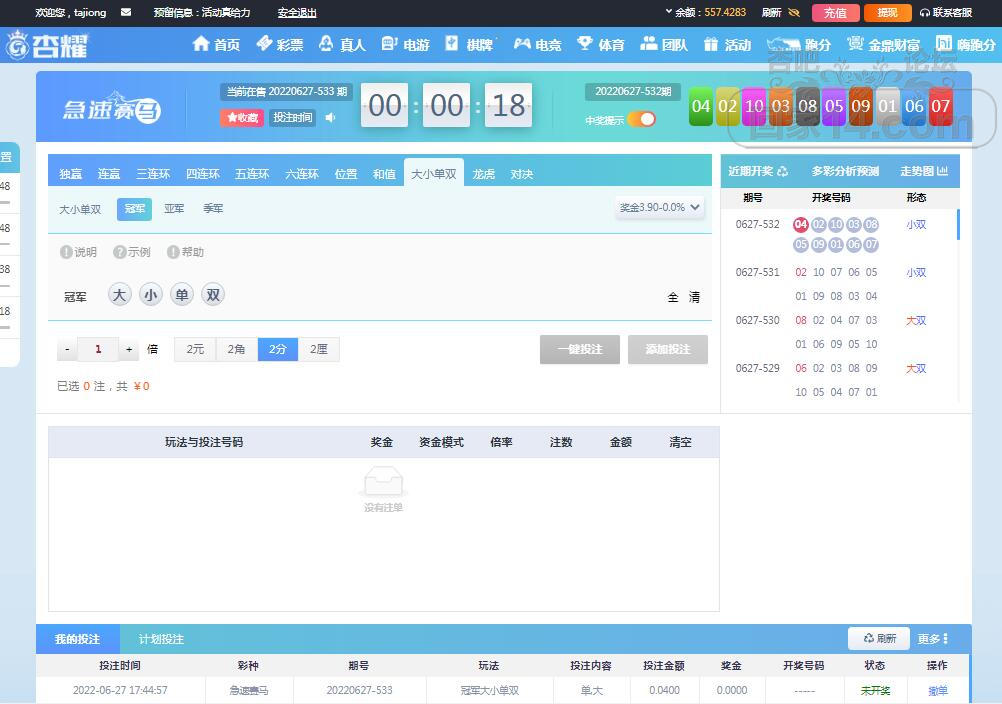Mute sound with the speaker icon

pyautogui.click(x=331, y=118)
